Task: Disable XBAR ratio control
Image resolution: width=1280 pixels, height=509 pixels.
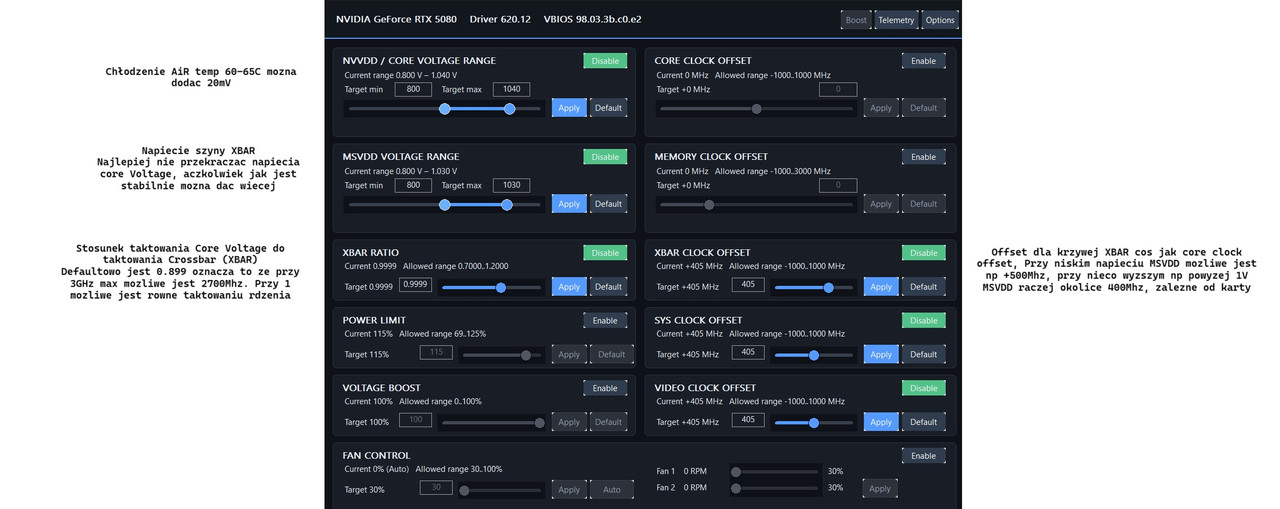Action: point(605,253)
